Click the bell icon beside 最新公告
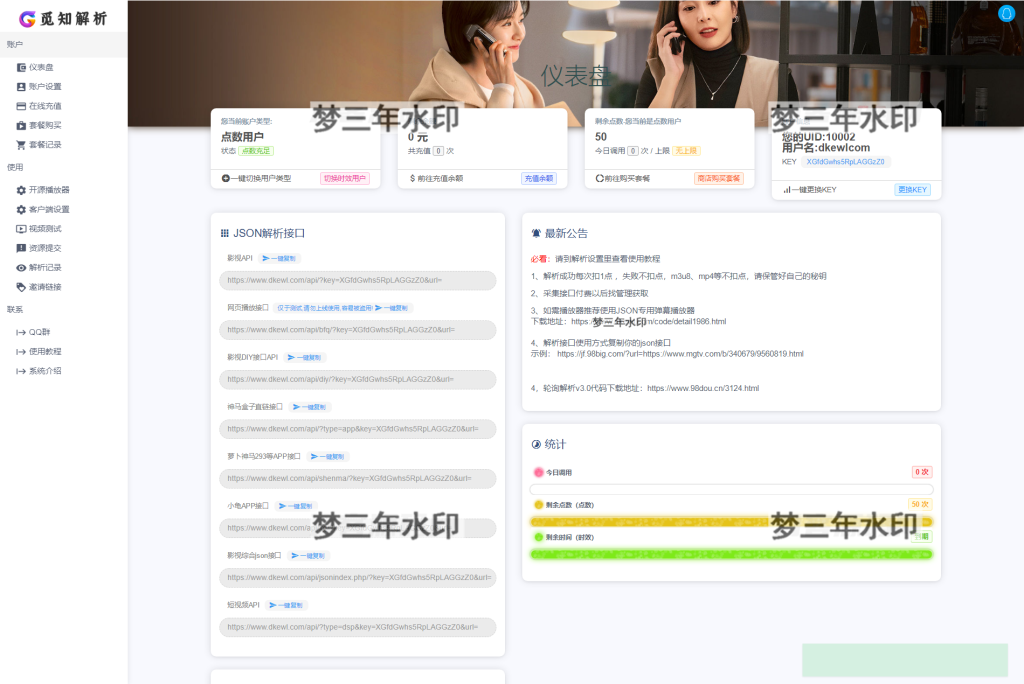 (x=536, y=233)
